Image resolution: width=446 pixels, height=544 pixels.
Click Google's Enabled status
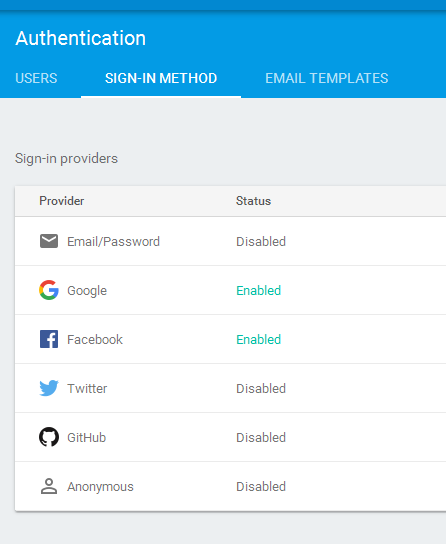pyautogui.click(x=258, y=290)
